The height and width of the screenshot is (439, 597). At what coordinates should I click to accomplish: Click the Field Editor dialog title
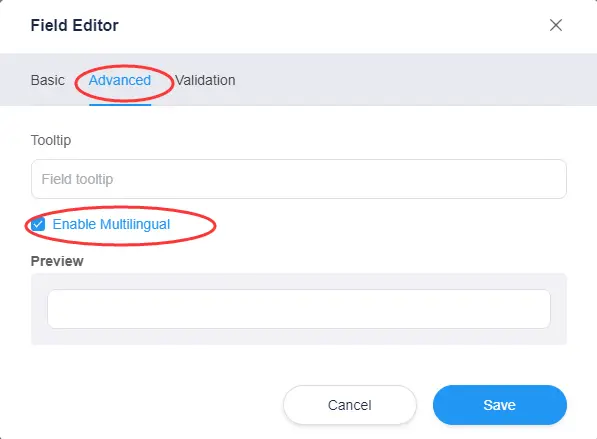click(75, 26)
